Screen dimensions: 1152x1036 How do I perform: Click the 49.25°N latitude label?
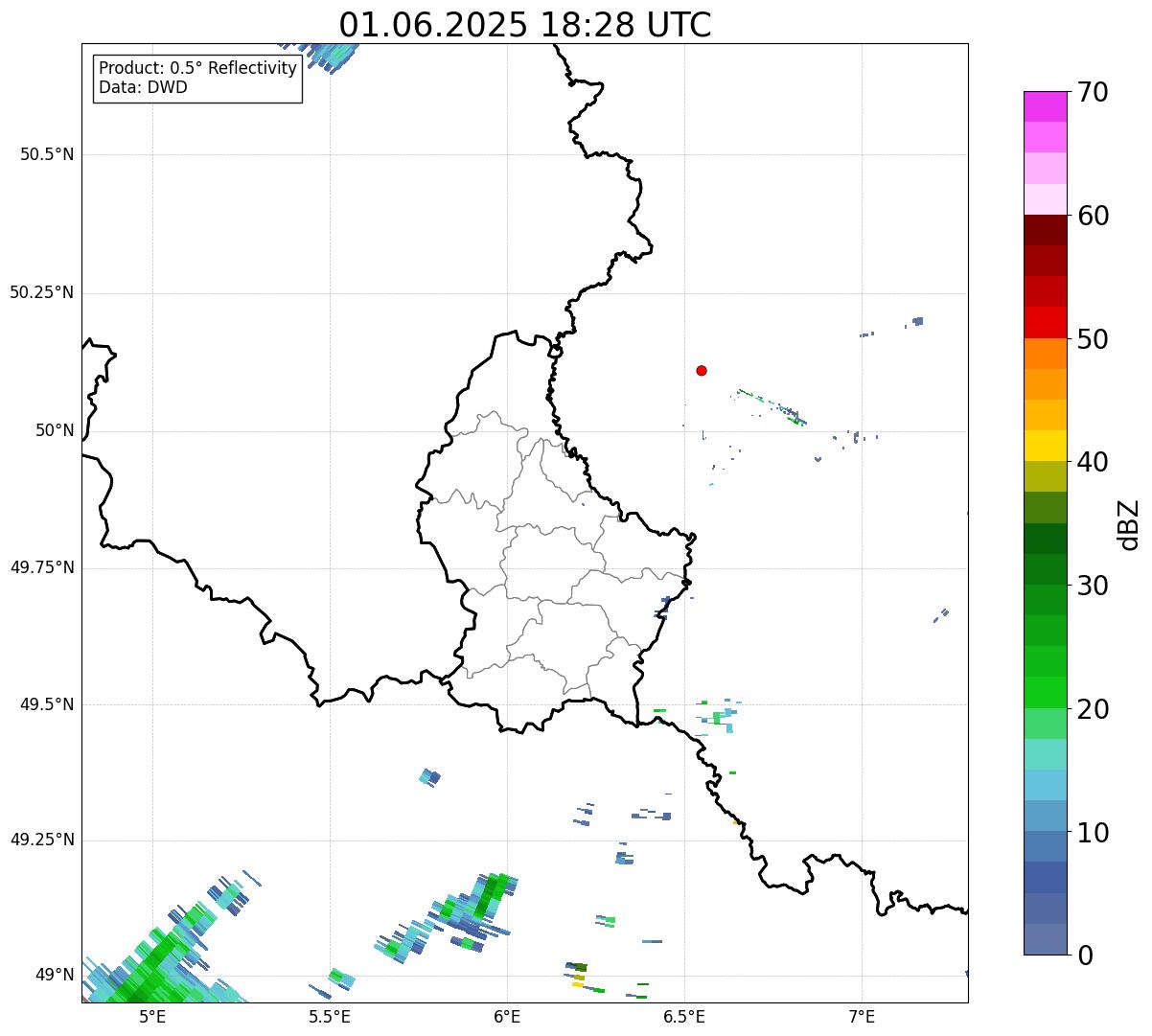point(41,840)
